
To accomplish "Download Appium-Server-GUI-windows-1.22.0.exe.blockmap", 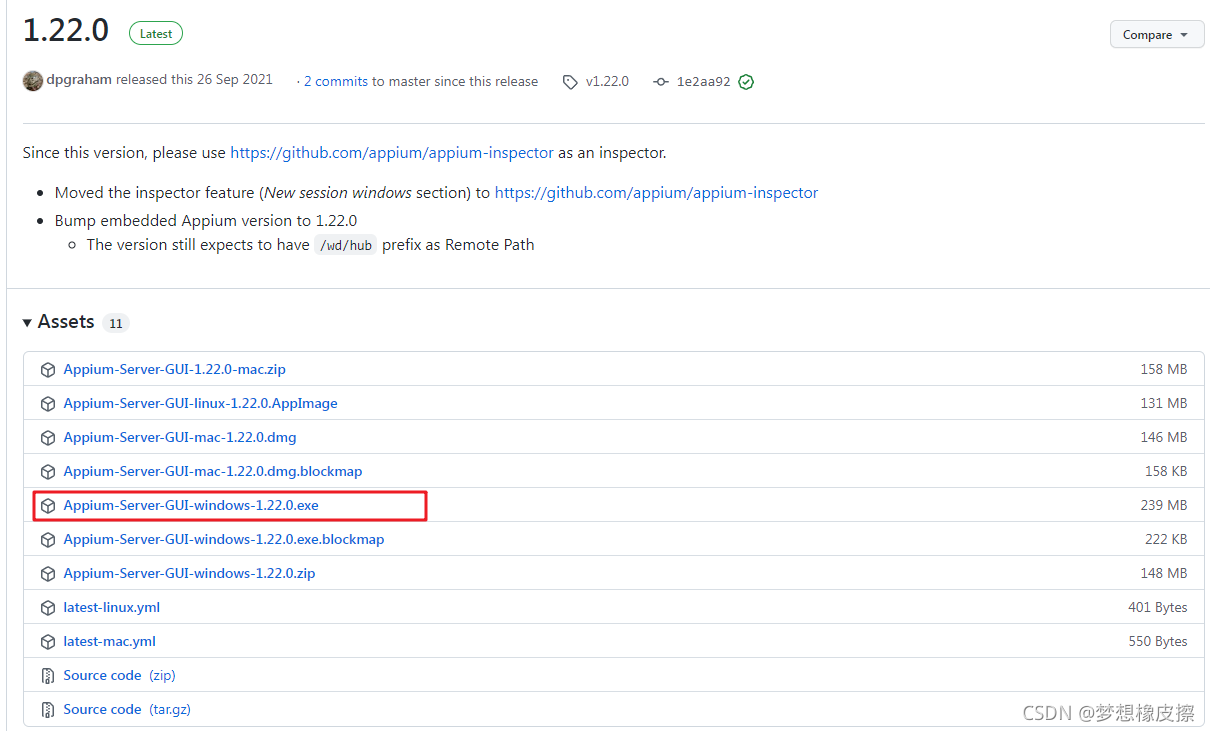I will pyautogui.click(x=224, y=539).
